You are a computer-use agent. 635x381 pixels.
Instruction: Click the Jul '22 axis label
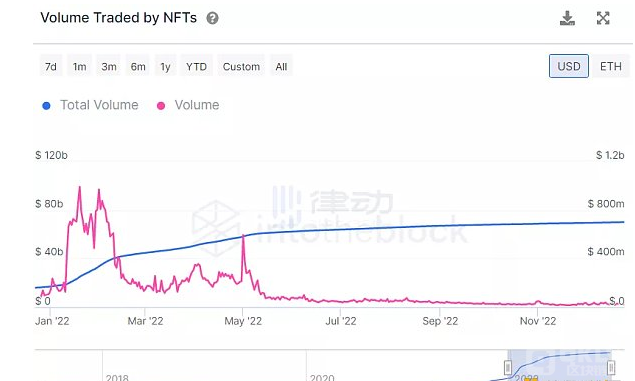[x=341, y=321]
